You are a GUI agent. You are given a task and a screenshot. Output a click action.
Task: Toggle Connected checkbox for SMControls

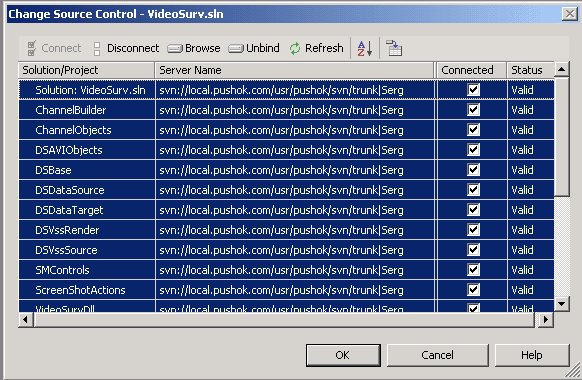tap(473, 270)
